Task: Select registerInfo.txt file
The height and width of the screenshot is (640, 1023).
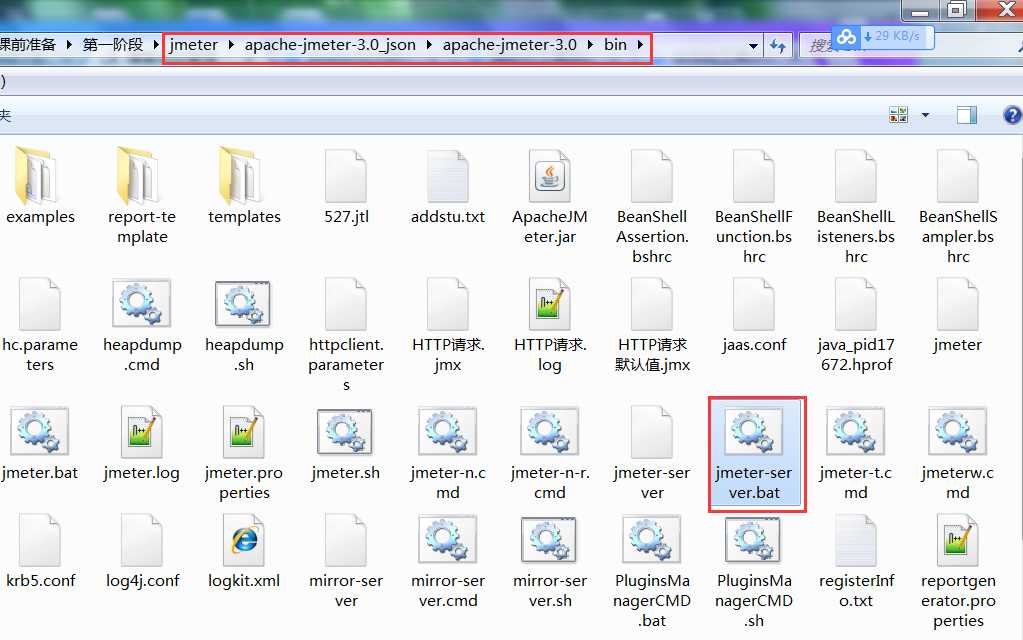Action: pyautogui.click(x=855, y=561)
